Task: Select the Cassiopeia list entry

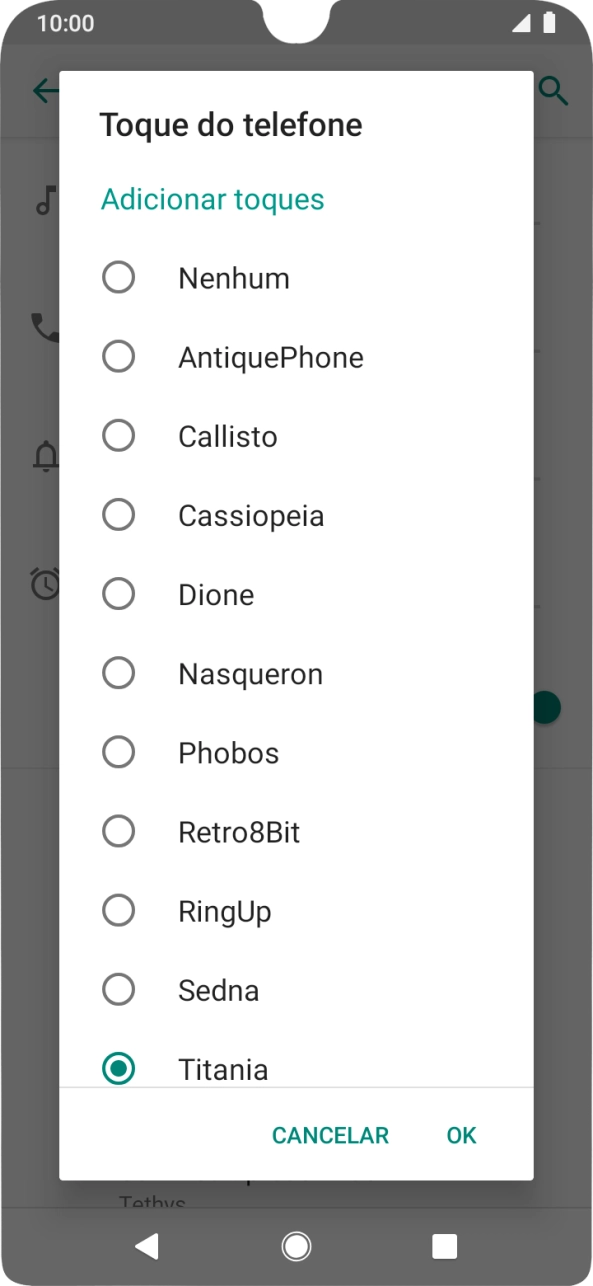Action: pyautogui.click(x=251, y=514)
